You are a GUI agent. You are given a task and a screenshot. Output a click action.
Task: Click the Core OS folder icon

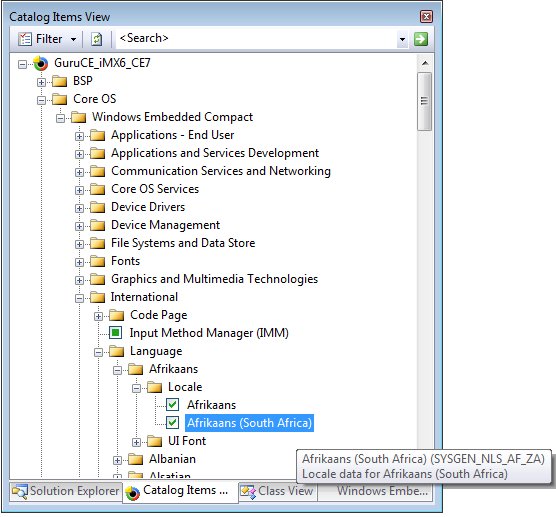tap(60, 99)
